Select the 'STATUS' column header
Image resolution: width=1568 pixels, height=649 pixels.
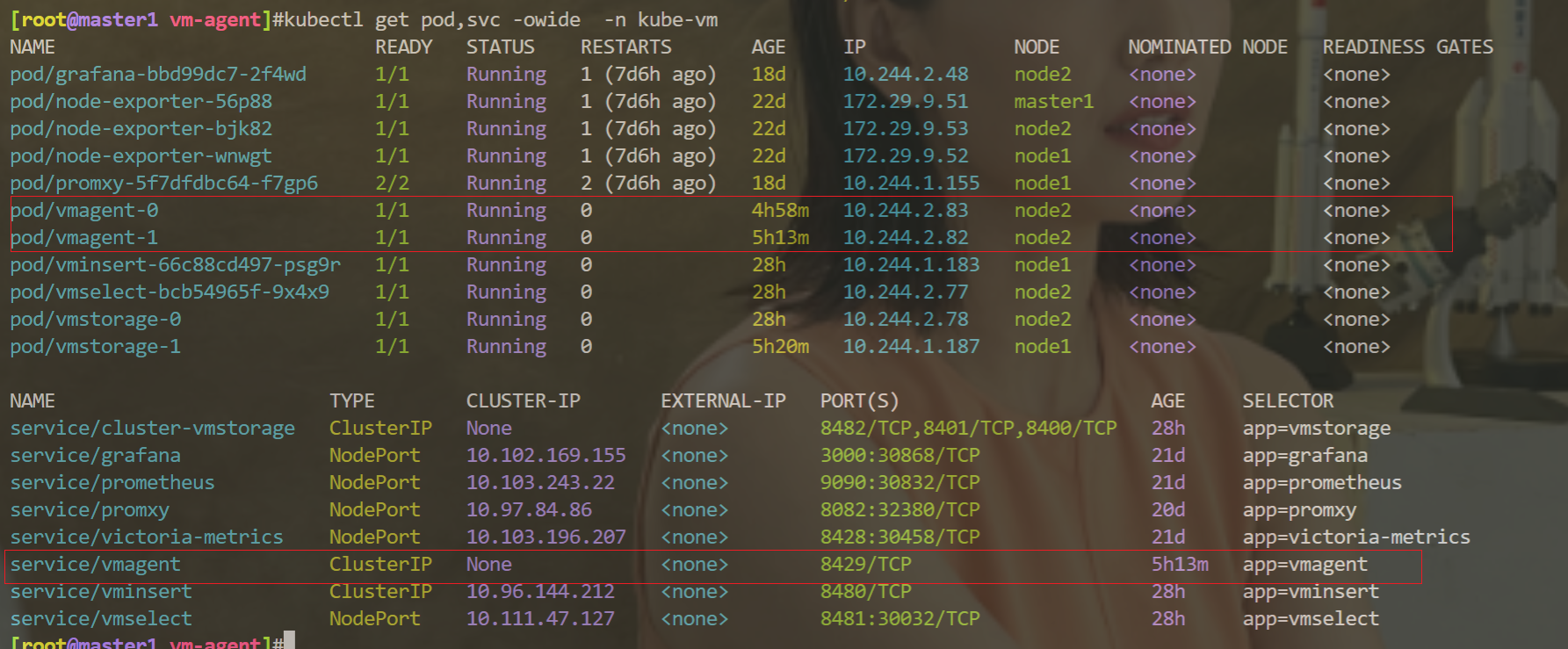point(501,47)
